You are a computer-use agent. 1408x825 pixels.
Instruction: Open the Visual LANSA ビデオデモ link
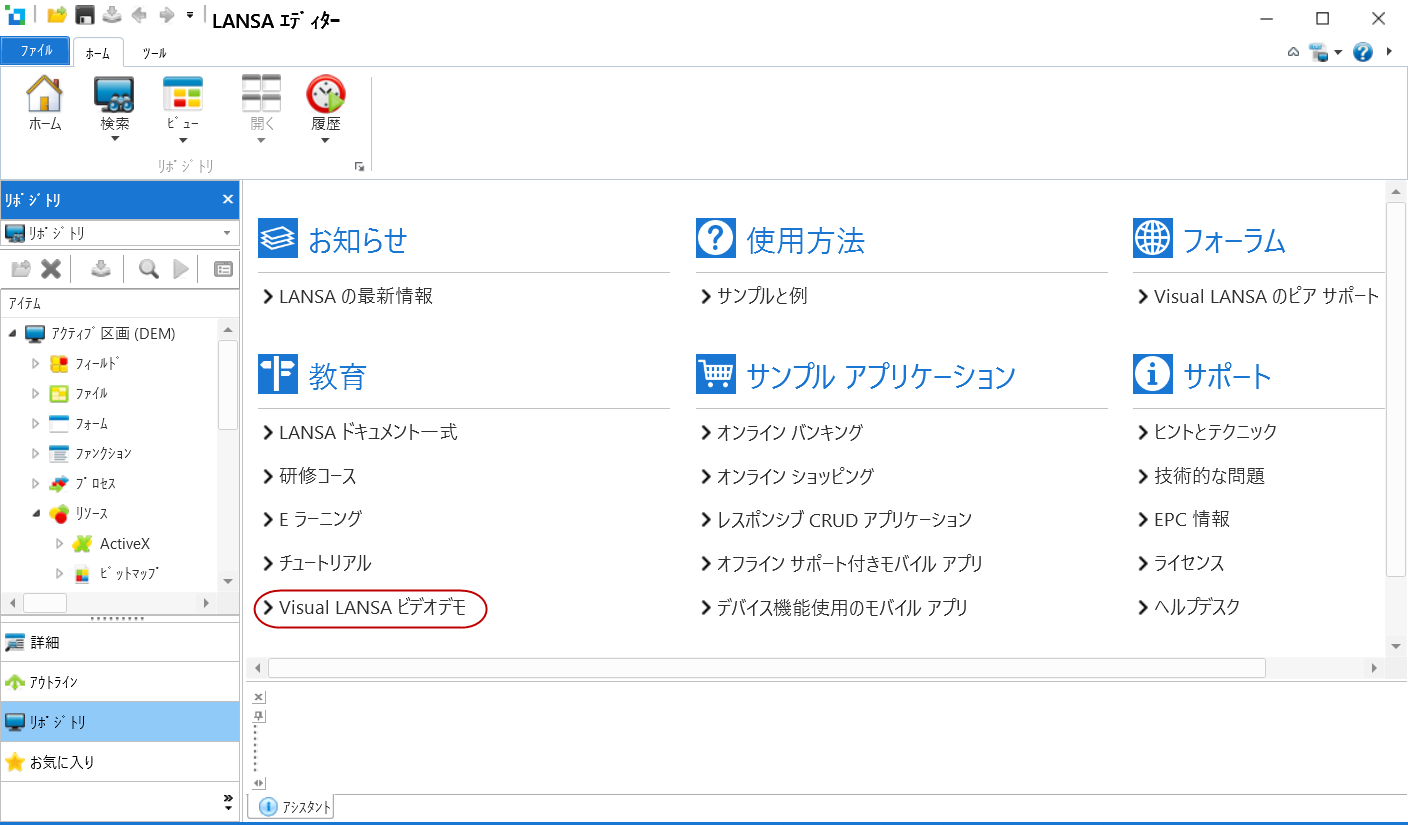(x=373, y=607)
